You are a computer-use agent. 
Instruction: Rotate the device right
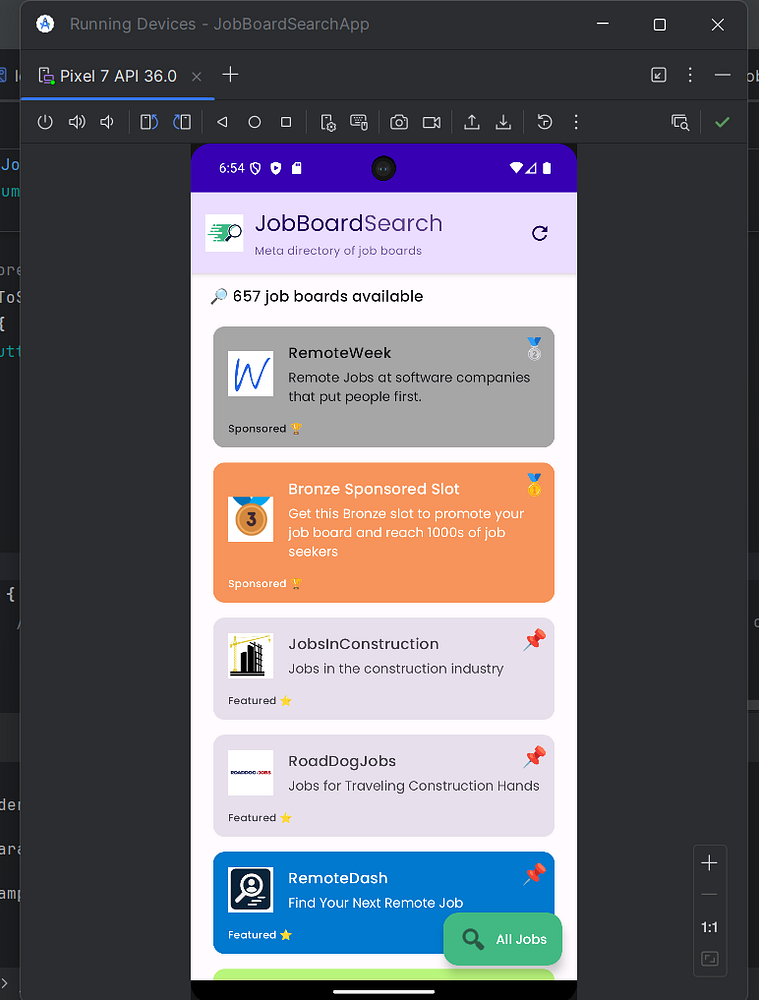(182, 122)
